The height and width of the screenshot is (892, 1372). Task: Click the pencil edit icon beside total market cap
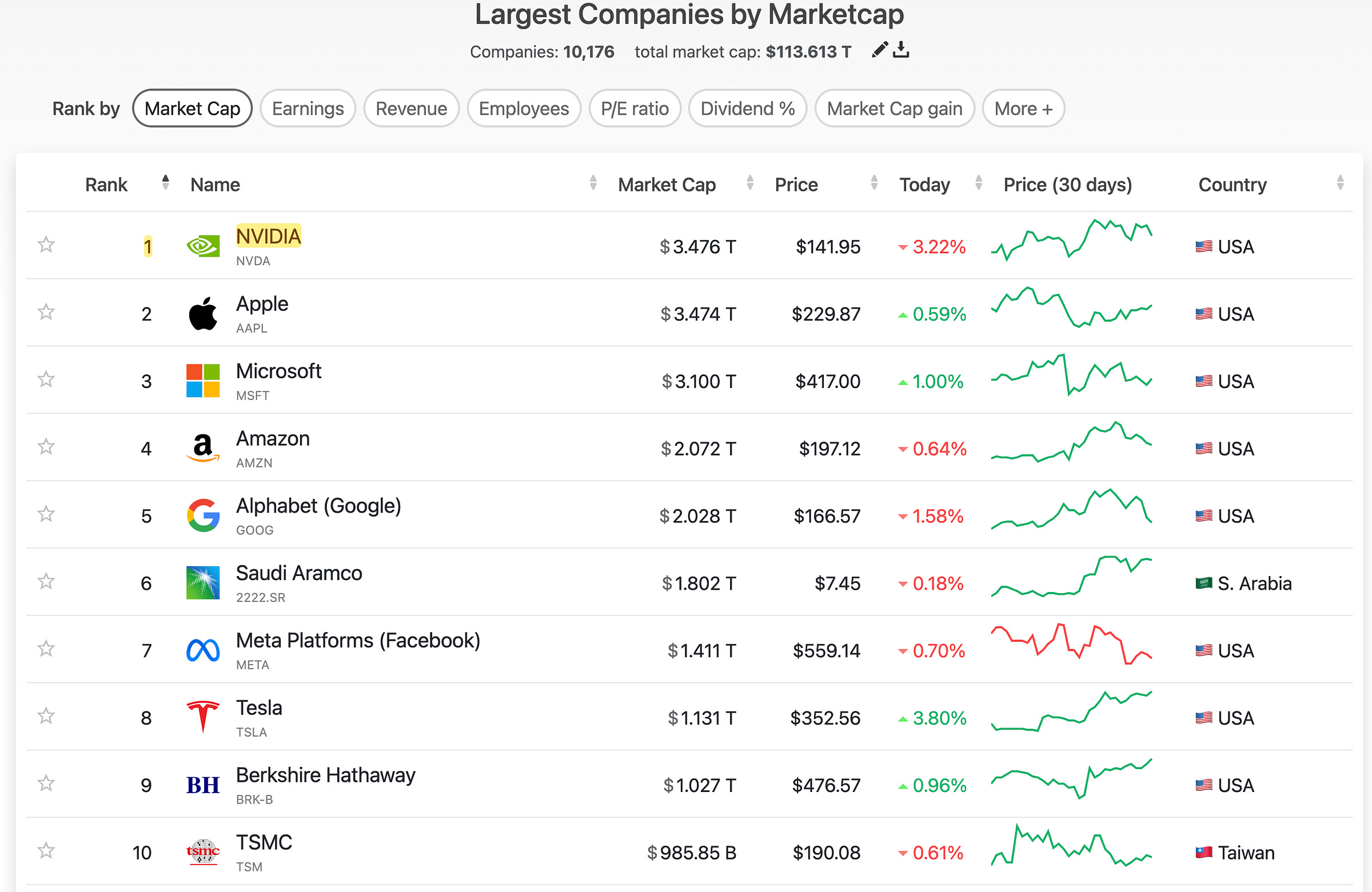(x=879, y=50)
